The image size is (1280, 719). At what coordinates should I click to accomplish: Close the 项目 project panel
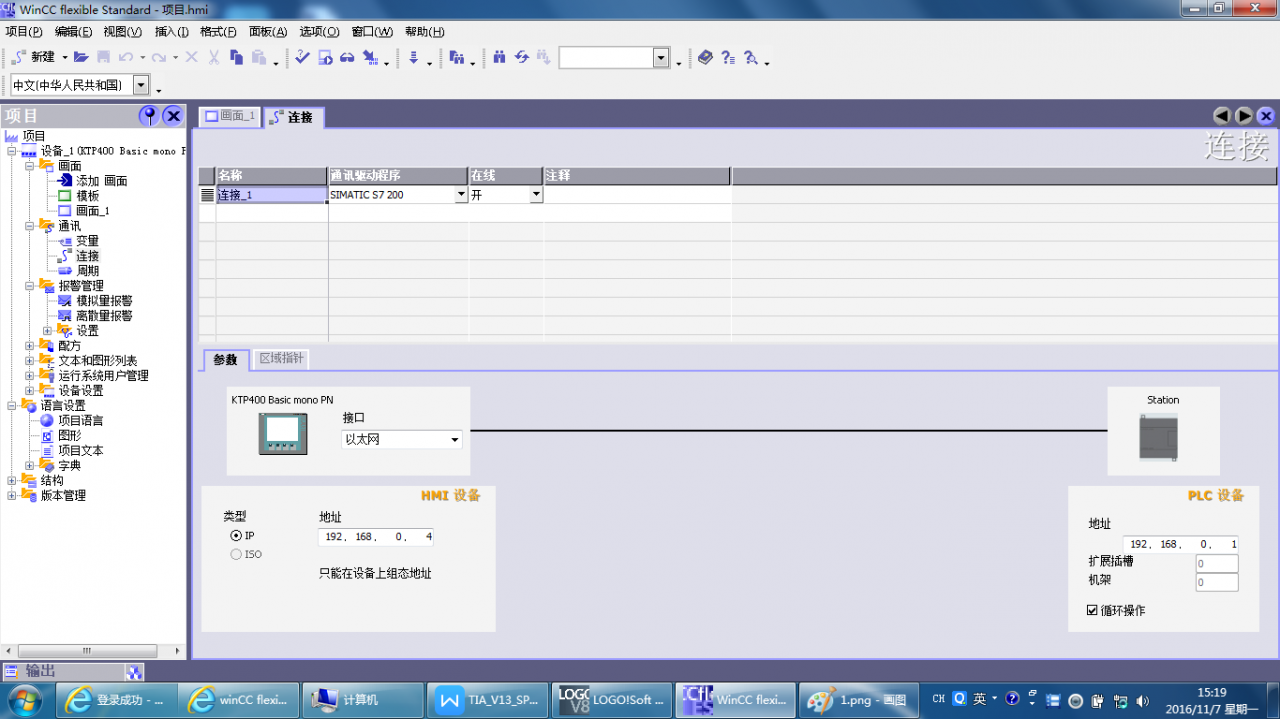click(173, 115)
